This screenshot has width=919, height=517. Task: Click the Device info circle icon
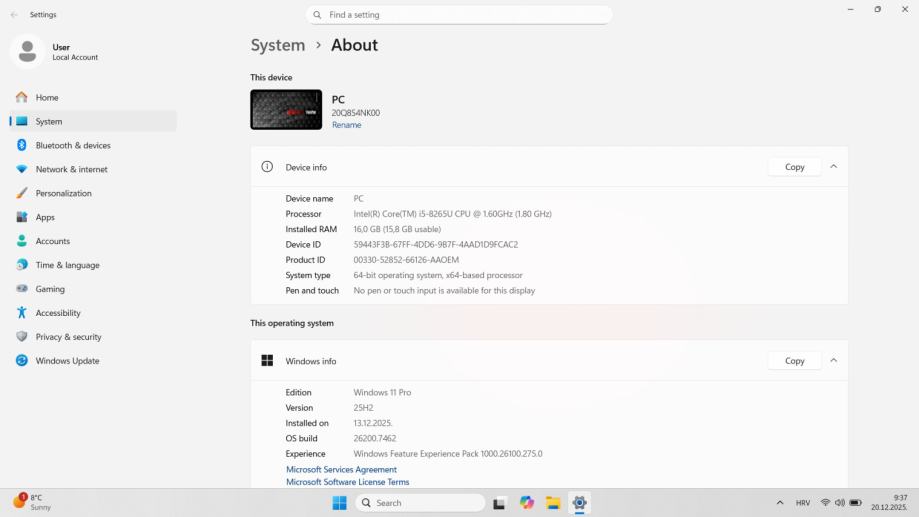pos(267,167)
